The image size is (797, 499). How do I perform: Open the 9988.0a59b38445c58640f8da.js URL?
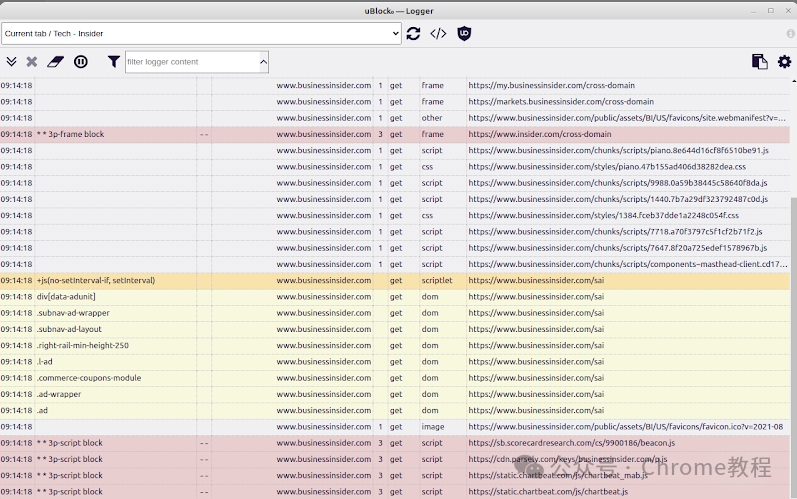[x=618, y=183]
